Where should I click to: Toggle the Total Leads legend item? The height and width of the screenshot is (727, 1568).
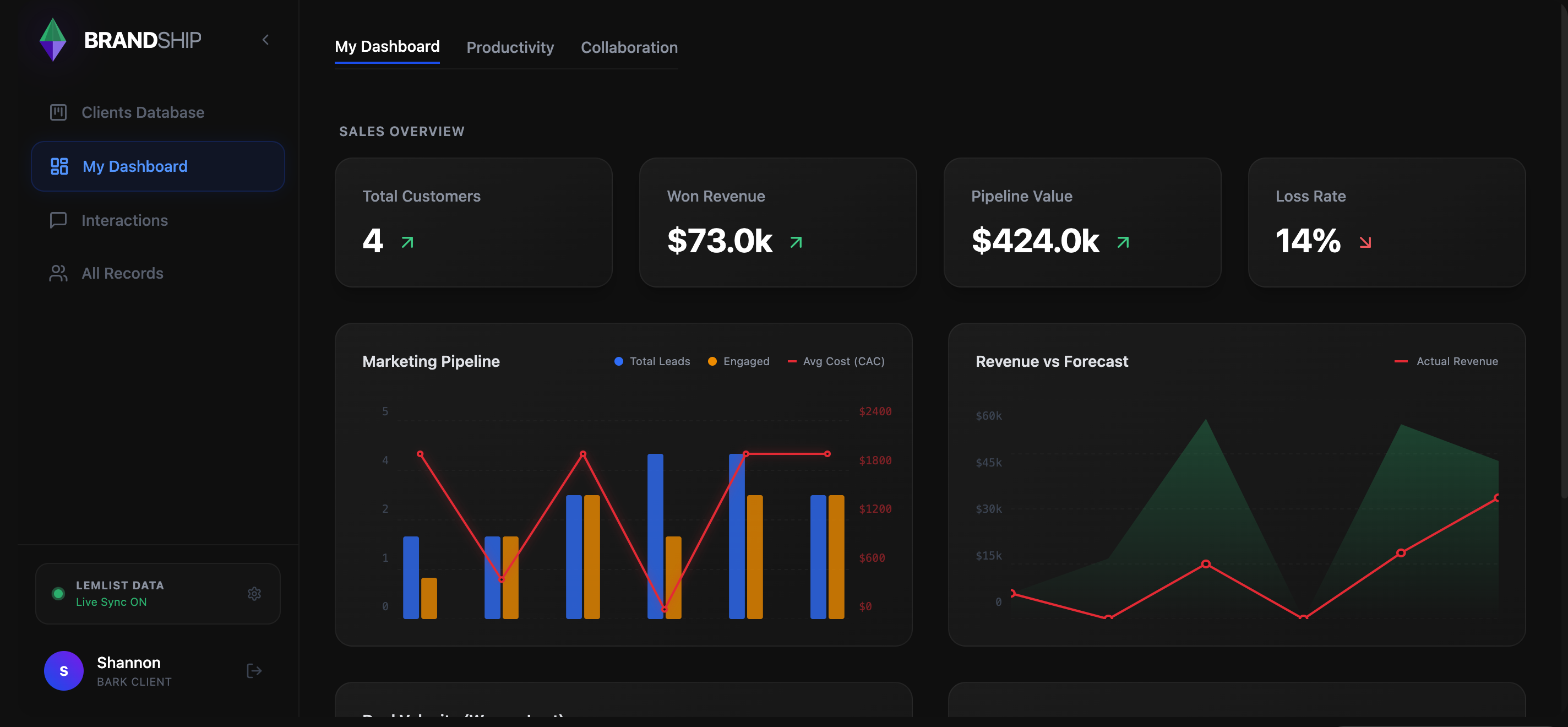[651, 360]
